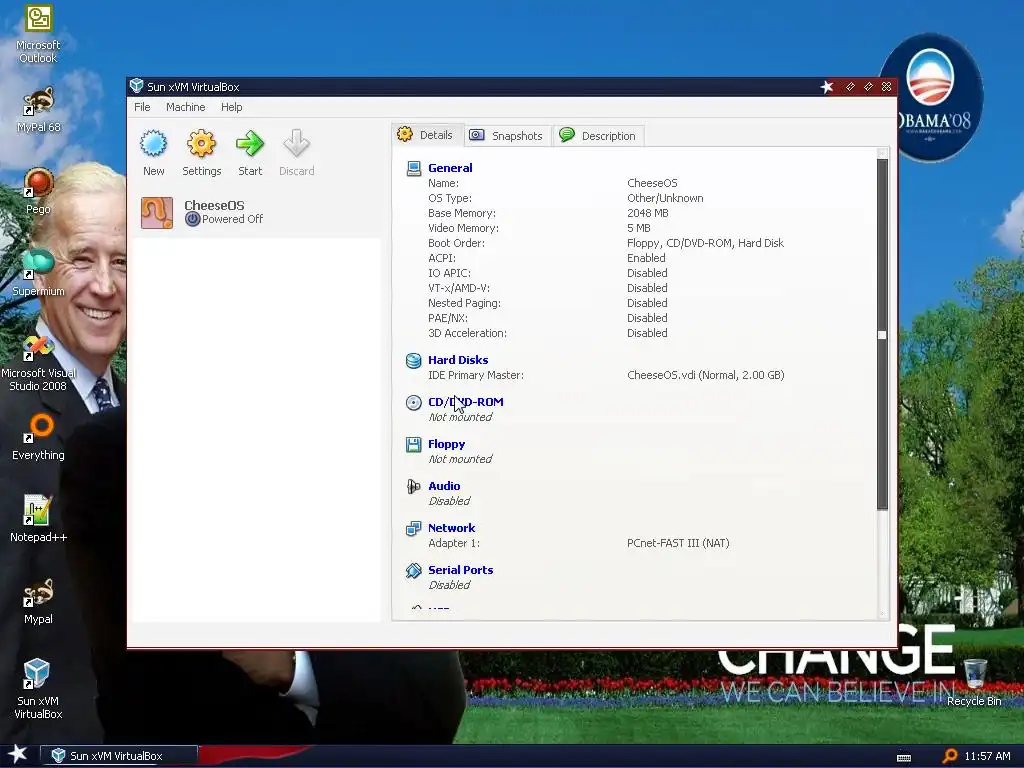The width and height of the screenshot is (1024, 768).
Task: Click the CheeseOS.vdi hard disk value
Action: tap(705, 375)
